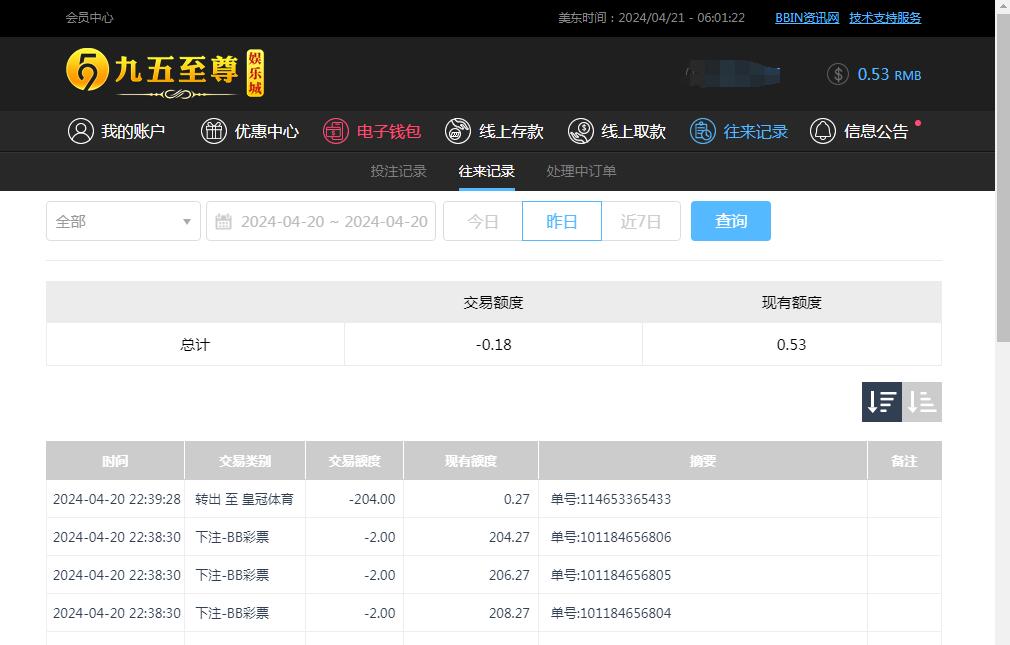Screen dimensions: 1010x645
Task: Click the 0.53 RMB balance text
Action: [x=890, y=75]
